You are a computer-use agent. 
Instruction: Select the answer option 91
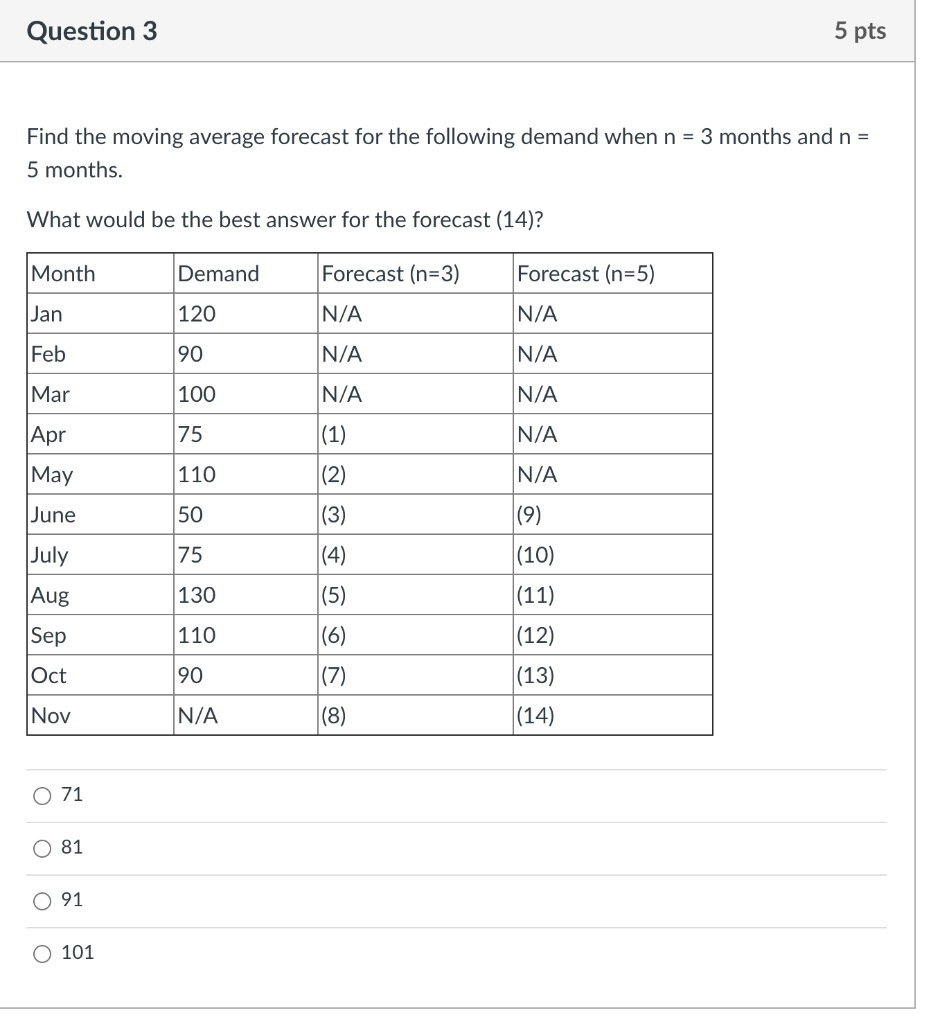click(x=40, y=900)
